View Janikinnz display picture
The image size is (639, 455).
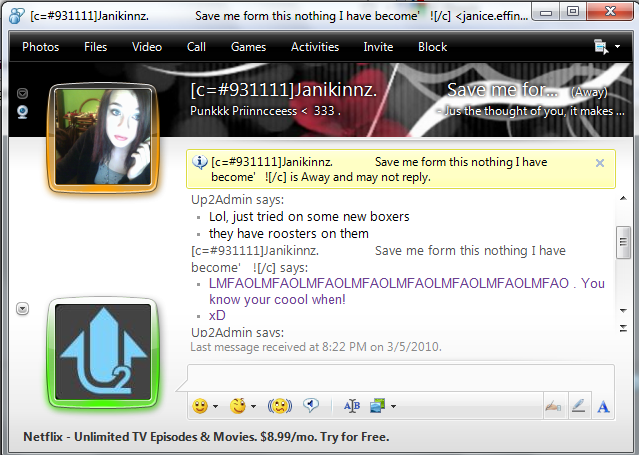click(x=103, y=137)
